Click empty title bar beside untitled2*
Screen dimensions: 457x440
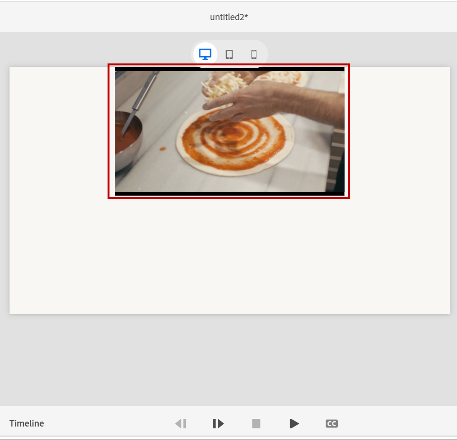(350, 17)
